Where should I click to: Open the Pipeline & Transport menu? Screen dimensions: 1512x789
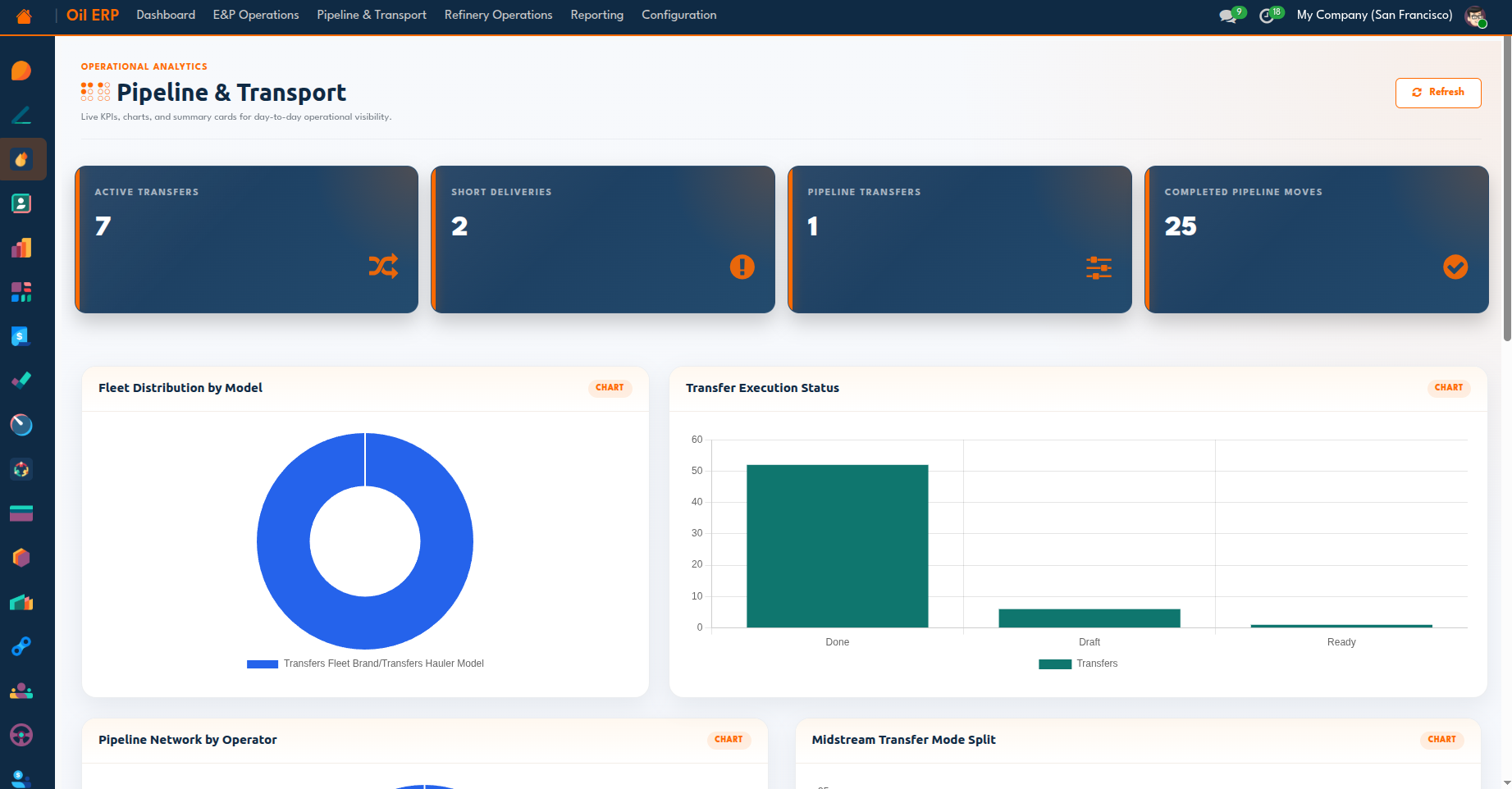372,15
